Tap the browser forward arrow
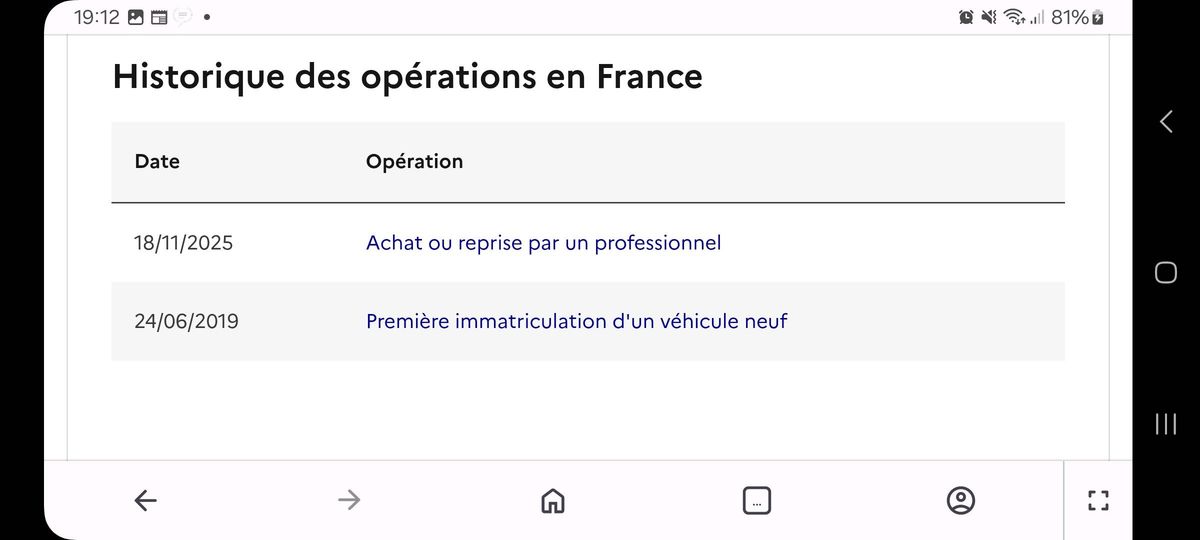 coord(349,500)
